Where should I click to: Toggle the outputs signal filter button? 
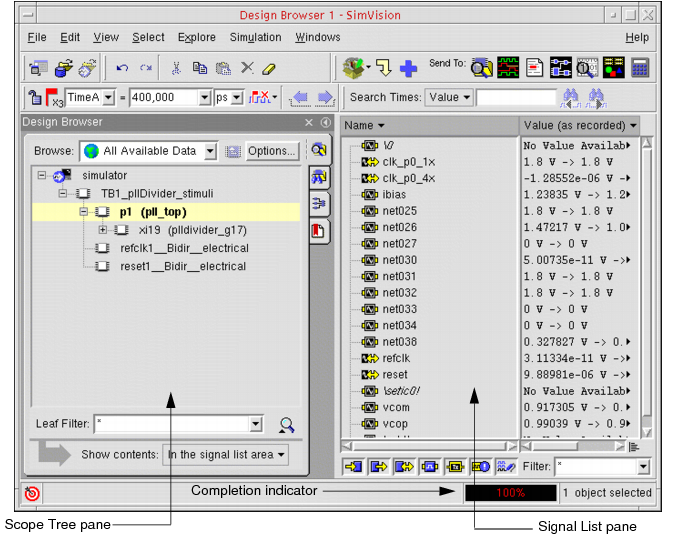[380, 466]
